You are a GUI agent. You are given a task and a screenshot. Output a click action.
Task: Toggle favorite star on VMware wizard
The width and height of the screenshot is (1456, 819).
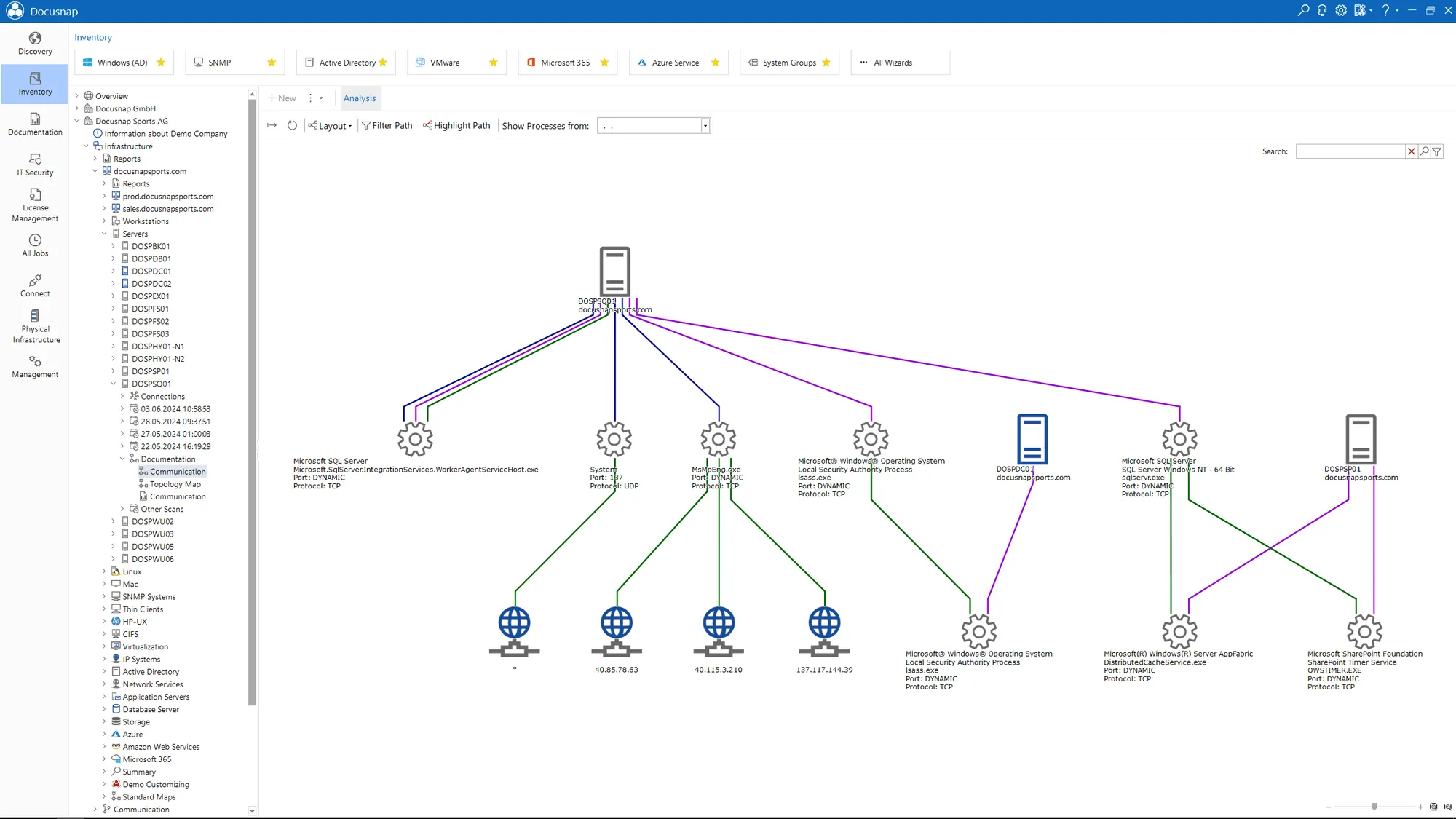point(494,63)
